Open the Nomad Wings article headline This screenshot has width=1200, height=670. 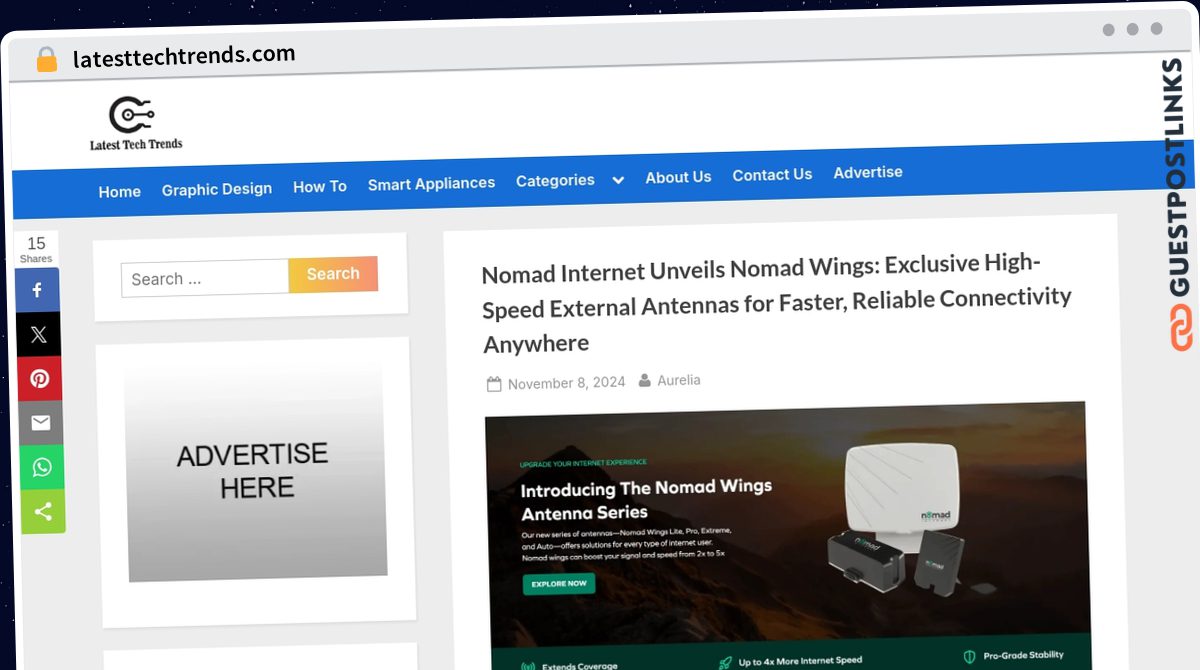click(x=776, y=303)
